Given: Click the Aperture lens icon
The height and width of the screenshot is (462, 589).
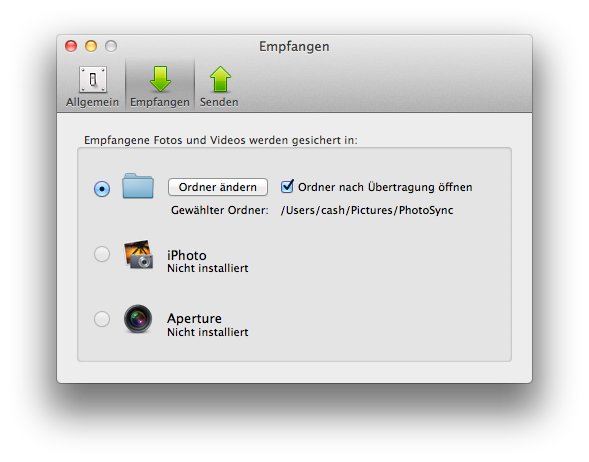Looking at the screenshot, I should [x=138, y=319].
